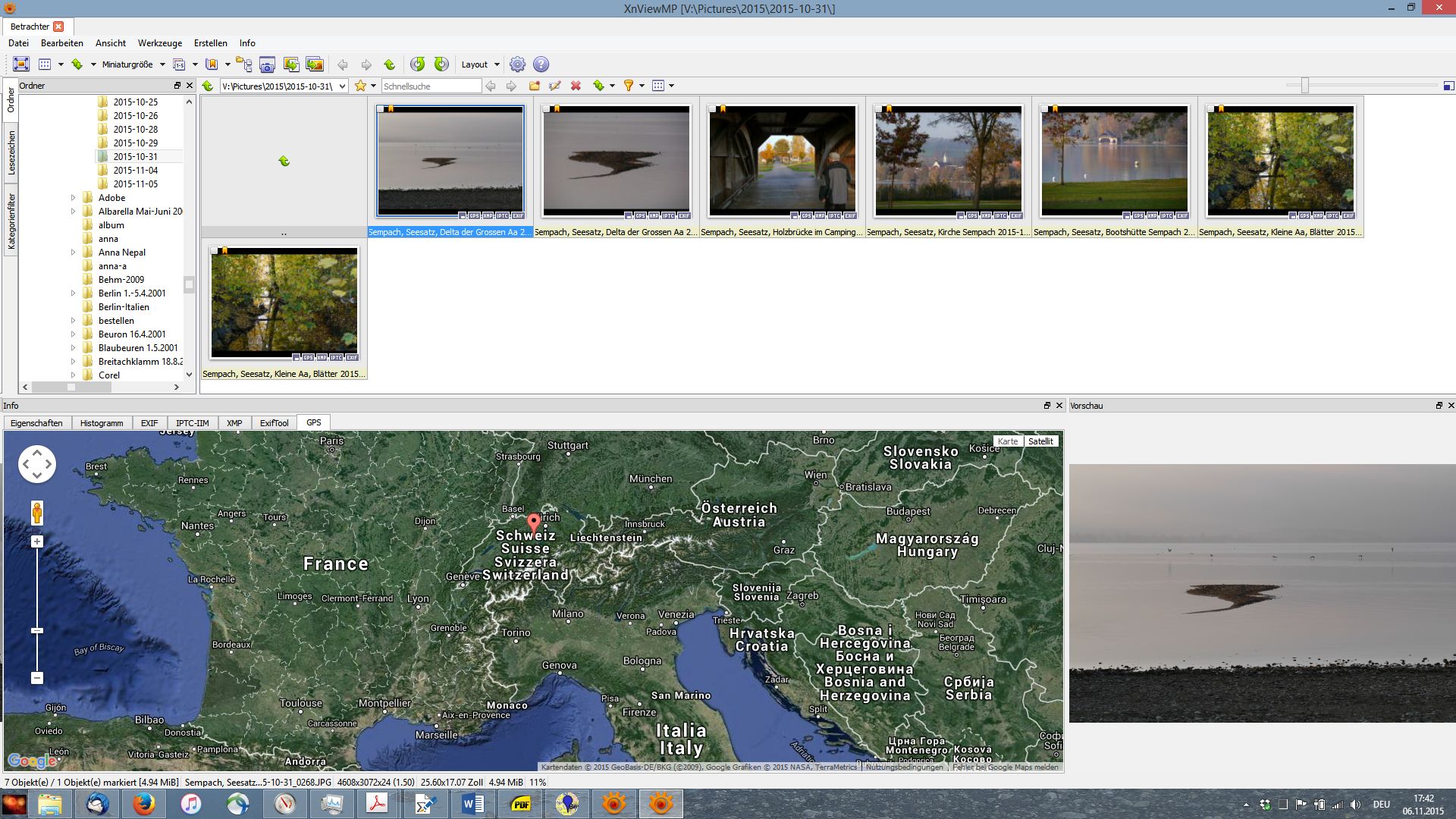Open the Layout dropdown
Screen dimensions: 1456x819
tap(480, 64)
